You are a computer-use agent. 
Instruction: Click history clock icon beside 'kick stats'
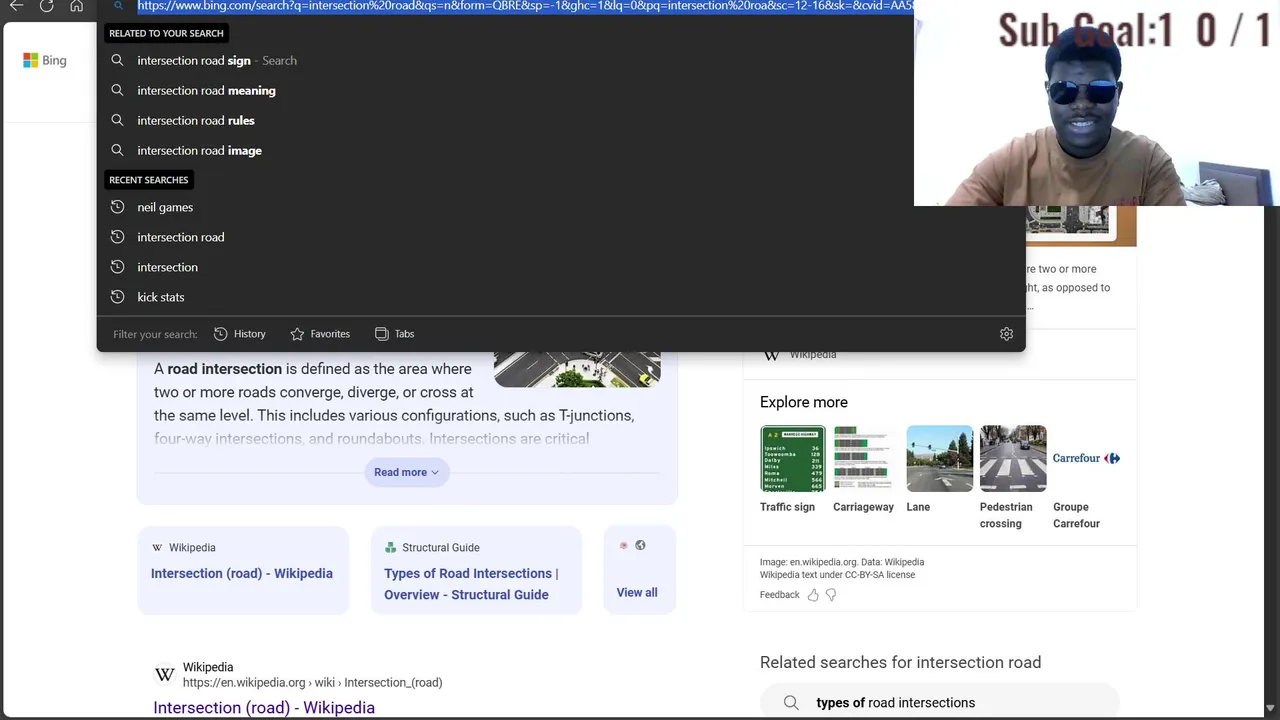(117, 297)
